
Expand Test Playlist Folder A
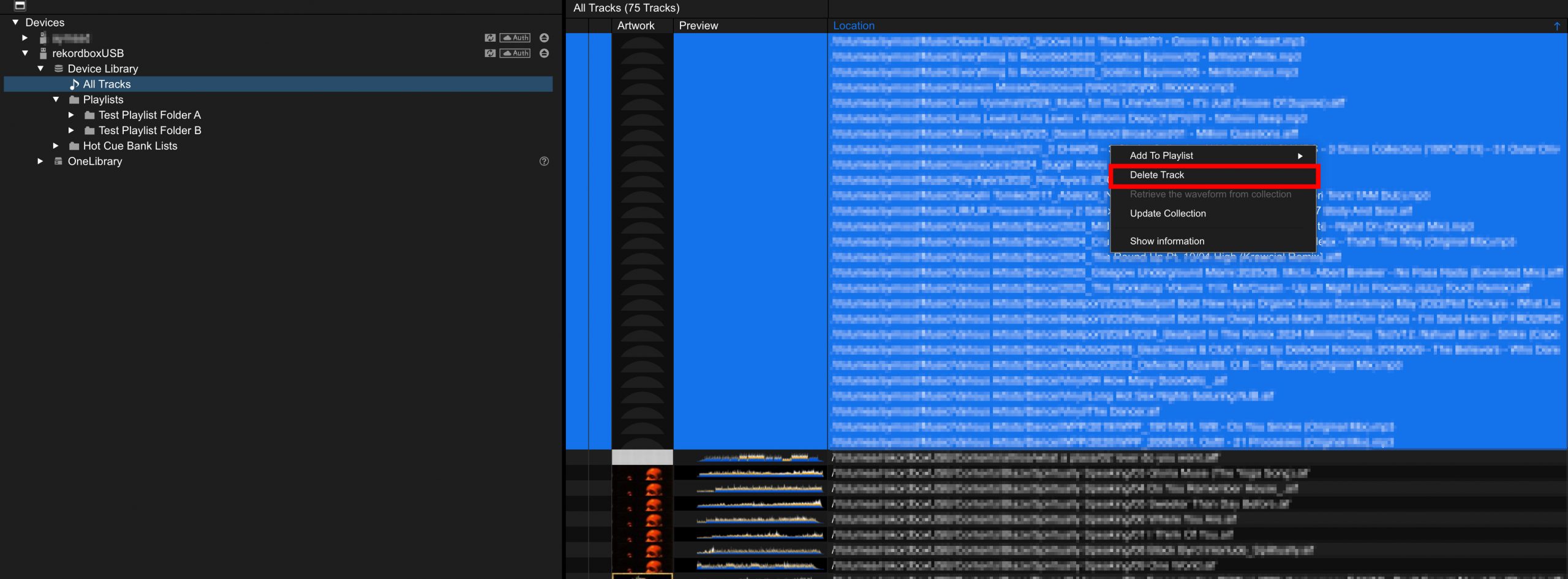71,115
